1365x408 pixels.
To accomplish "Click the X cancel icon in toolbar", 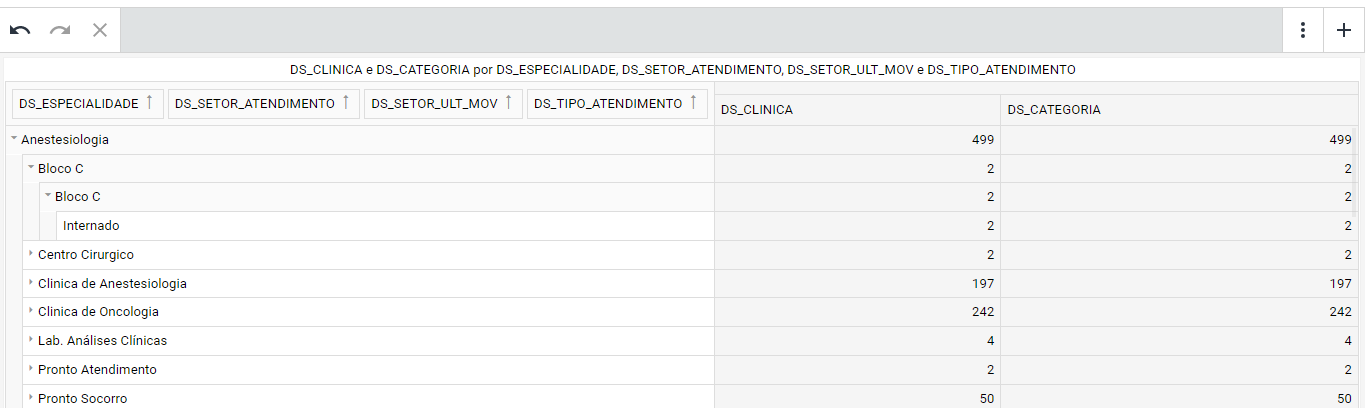I will [100, 30].
